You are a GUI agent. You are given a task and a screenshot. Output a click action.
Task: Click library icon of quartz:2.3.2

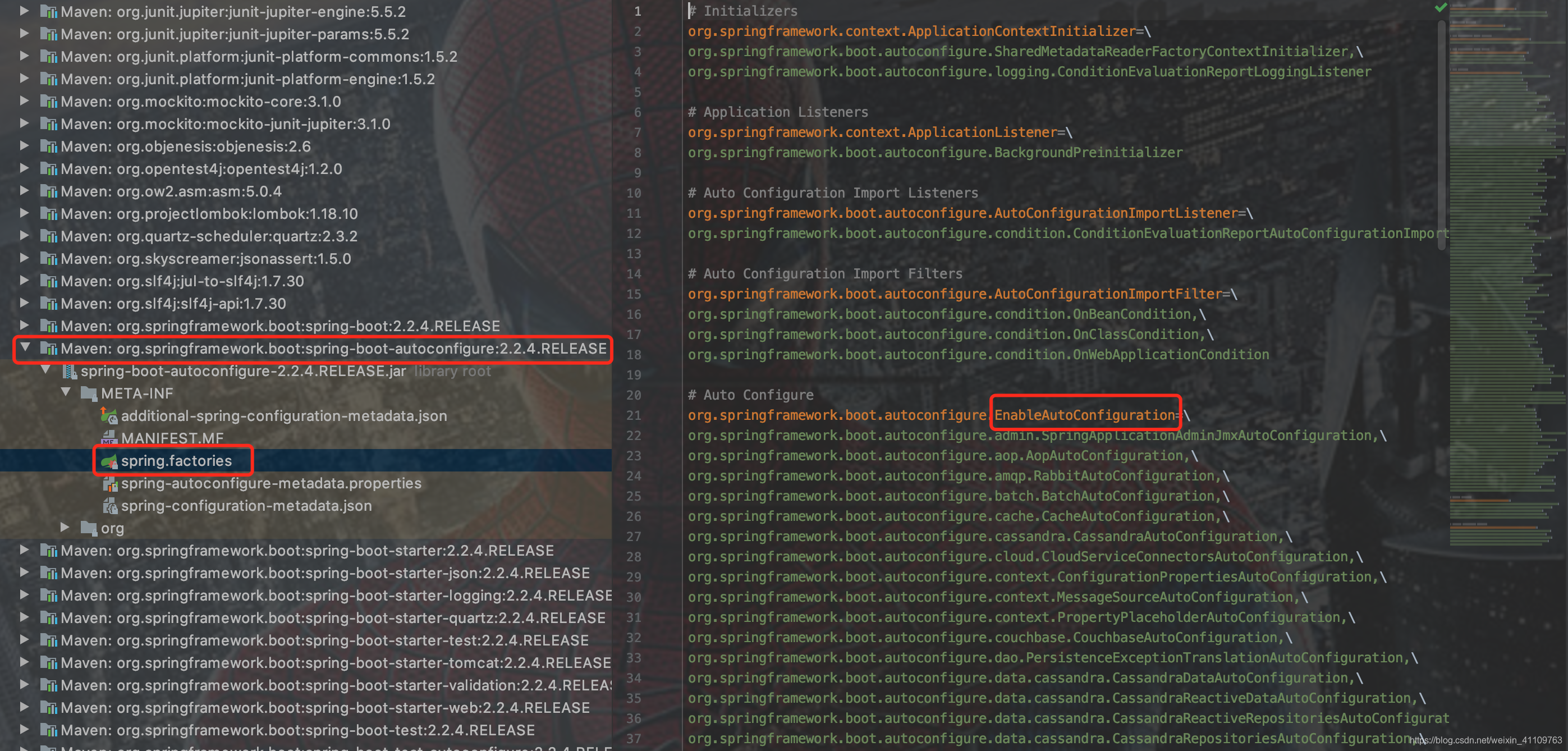click(x=49, y=236)
